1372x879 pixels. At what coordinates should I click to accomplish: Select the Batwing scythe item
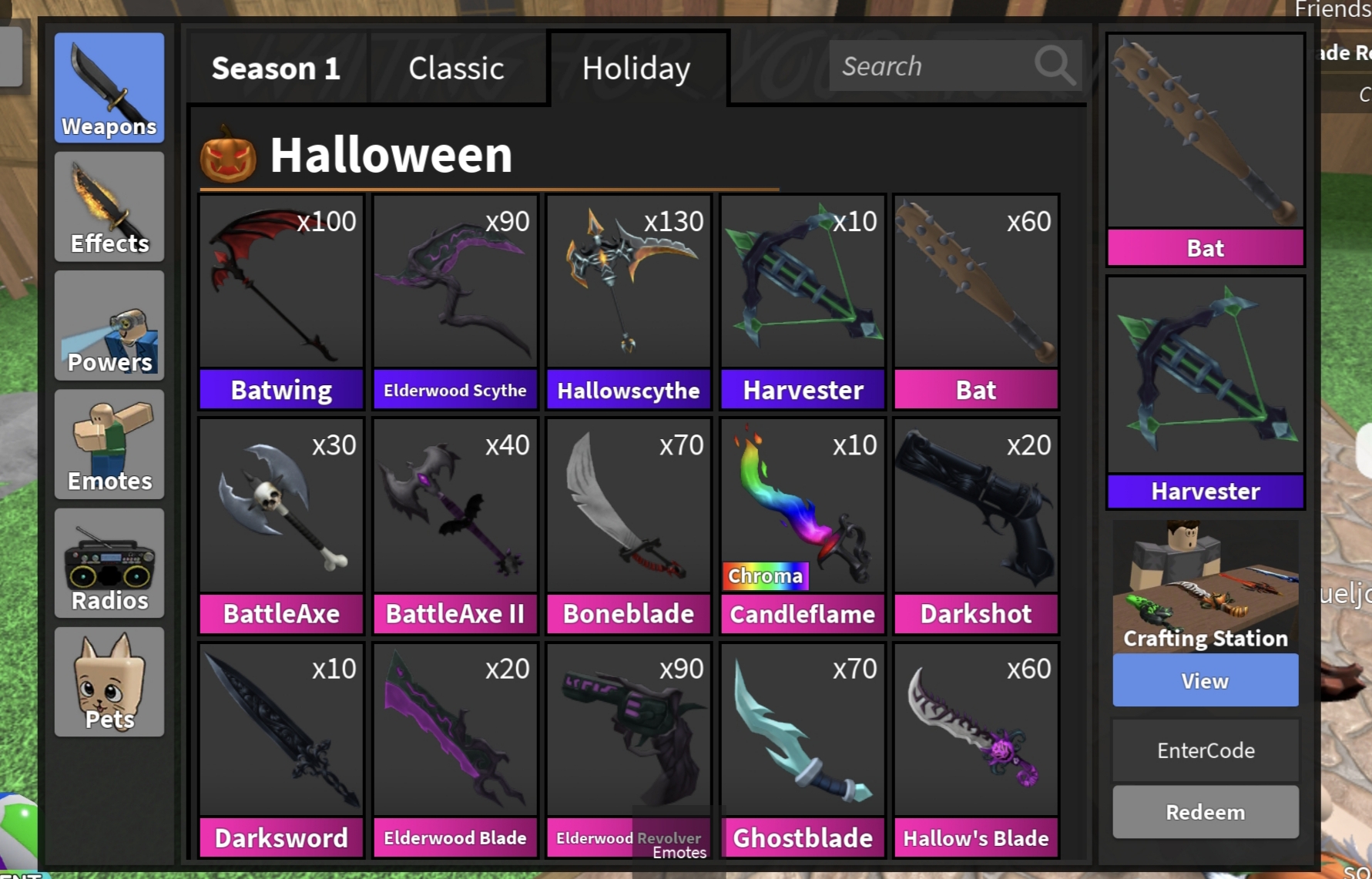[281, 302]
